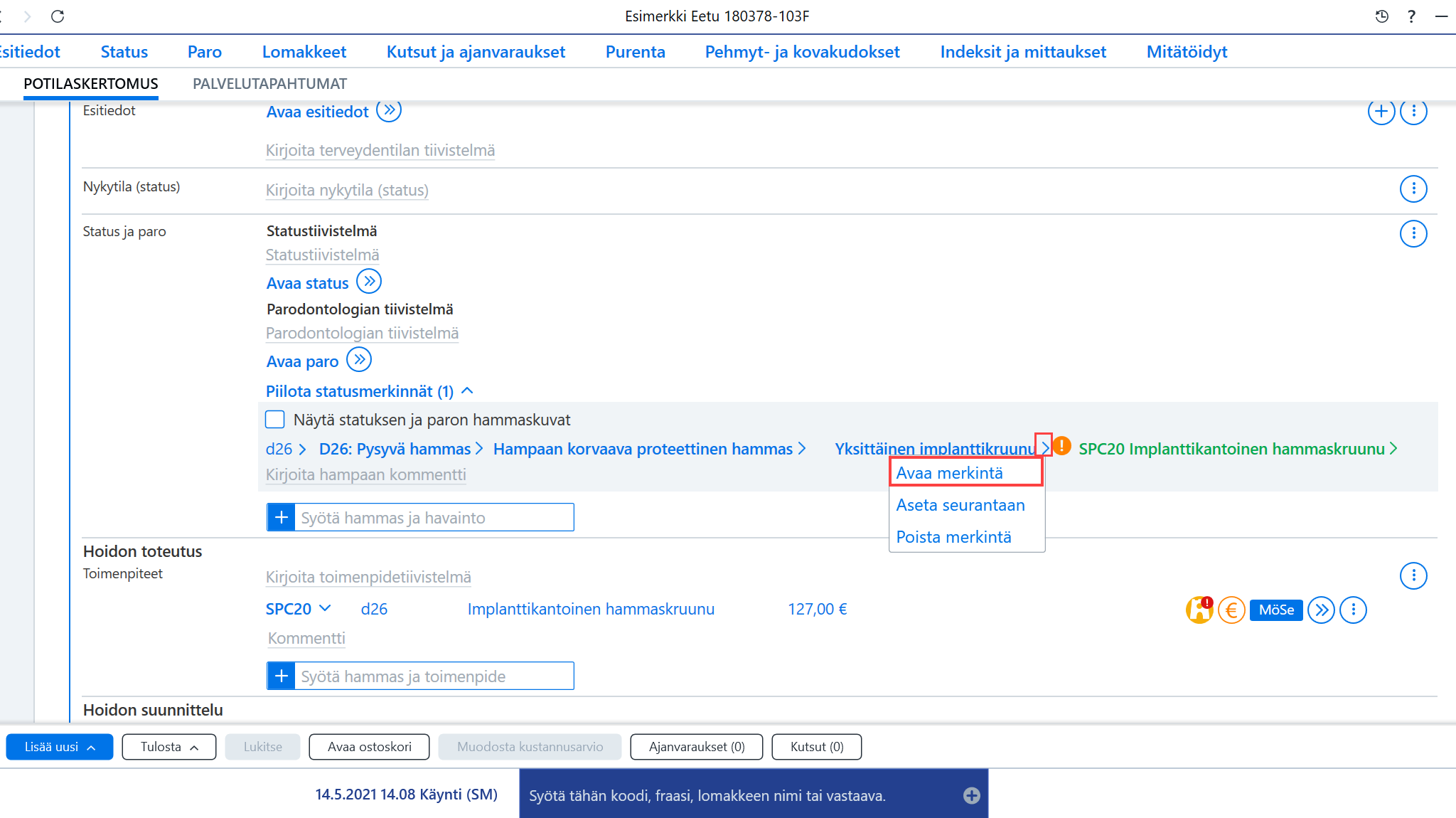
Task: Open the Mitätöidyt top menu
Action: point(1187,52)
